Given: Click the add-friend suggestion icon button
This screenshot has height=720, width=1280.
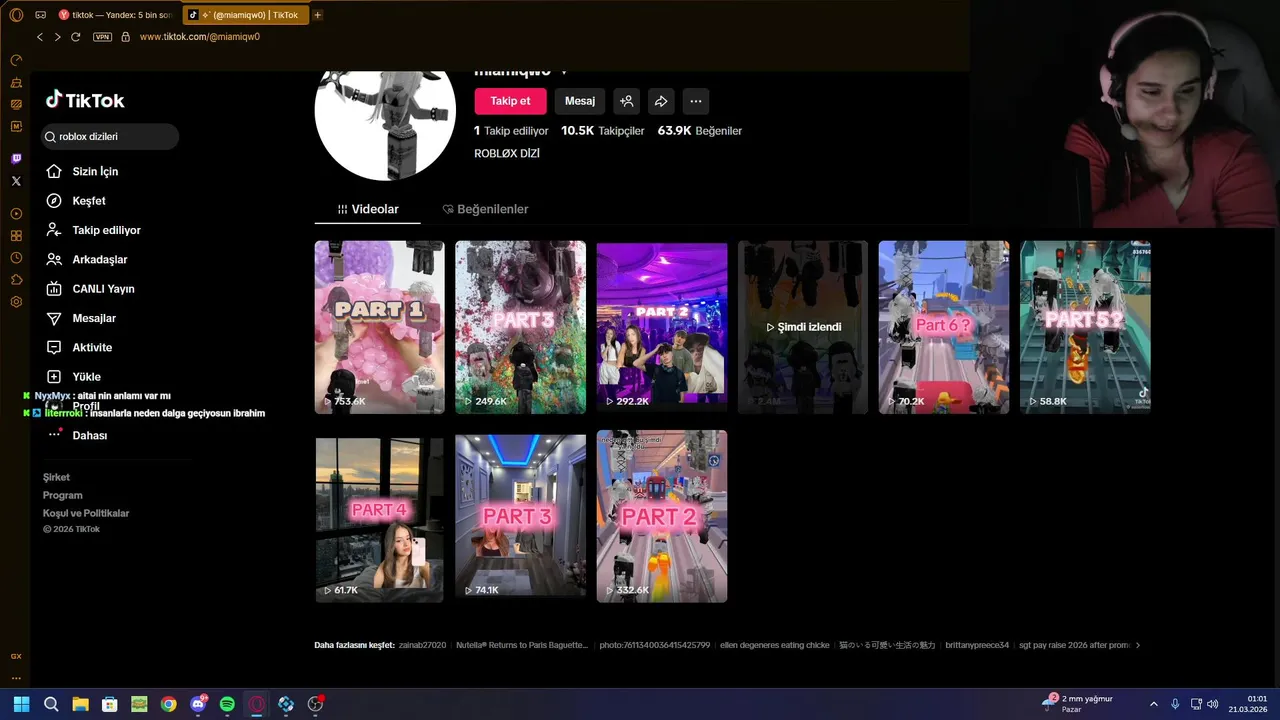Looking at the screenshot, I should [x=627, y=101].
